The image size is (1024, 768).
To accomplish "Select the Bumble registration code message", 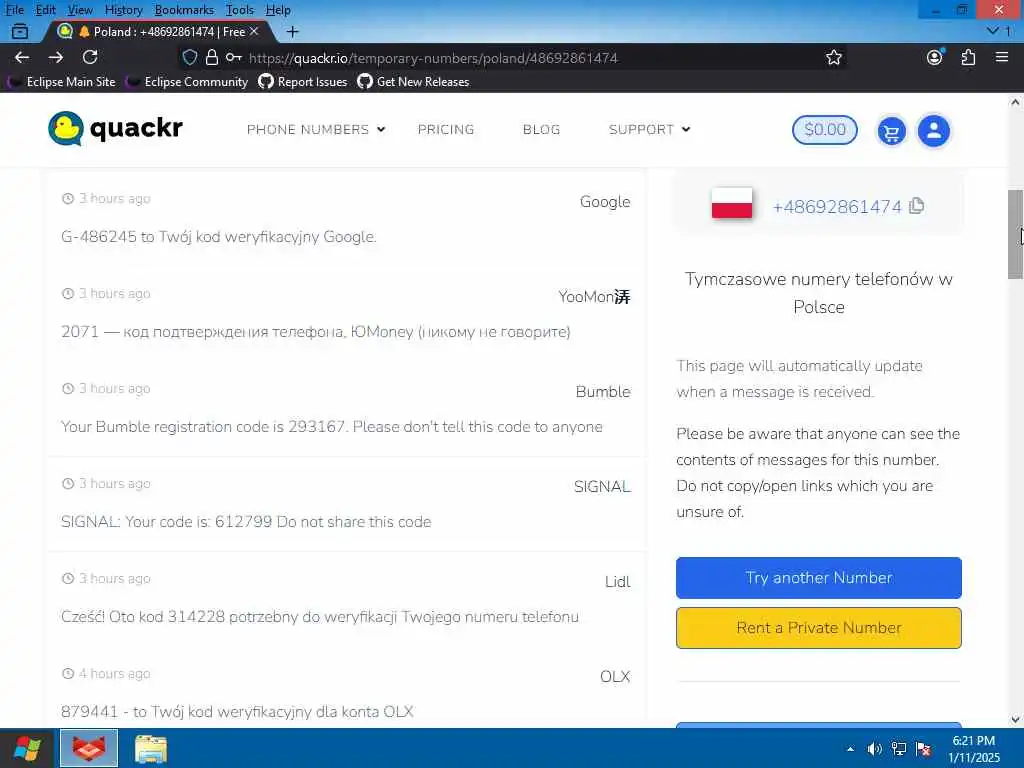I will click(332, 426).
